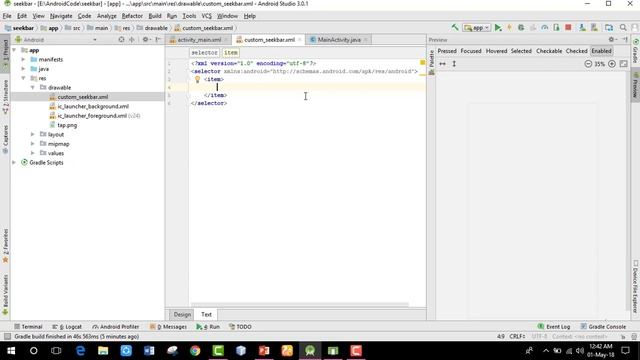
Task: Open the Messages tool window
Action: (x=168, y=327)
